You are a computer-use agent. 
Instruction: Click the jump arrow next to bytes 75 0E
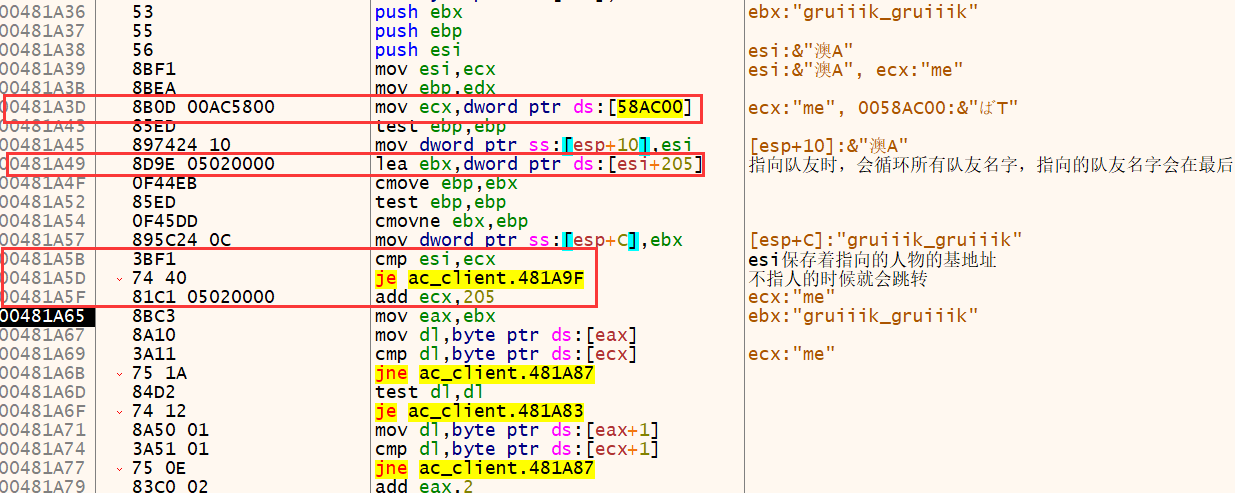coord(121,468)
